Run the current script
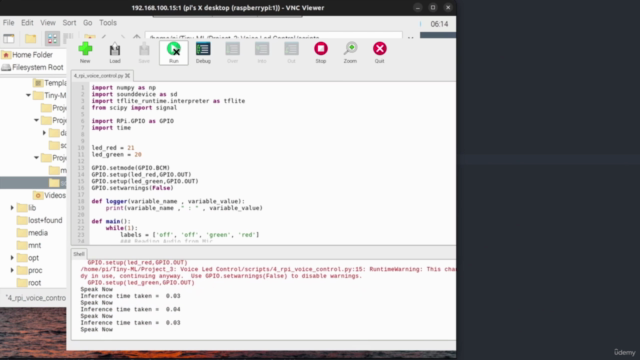The height and width of the screenshot is (360, 640). [x=174, y=53]
